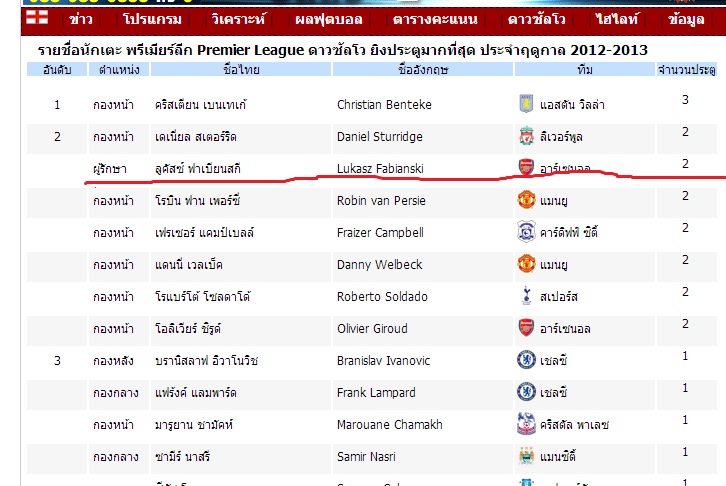The image size is (726, 486).
Task: Click Arsenal crest in Giroud row
Action: [526, 327]
